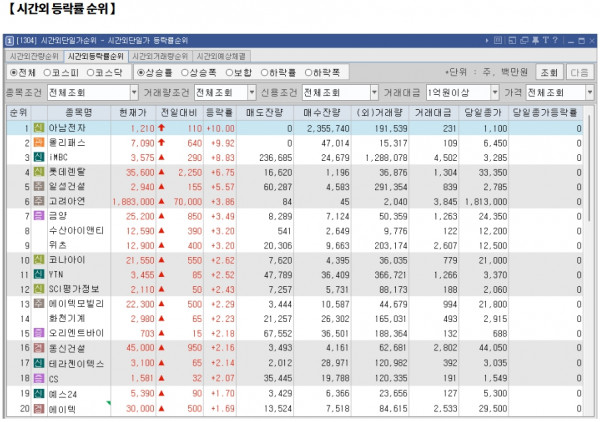Image resolution: width=600 pixels, height=422 pixels.
Task: Click the badge icon beside 예스24
Action: [x=39, y=393]
